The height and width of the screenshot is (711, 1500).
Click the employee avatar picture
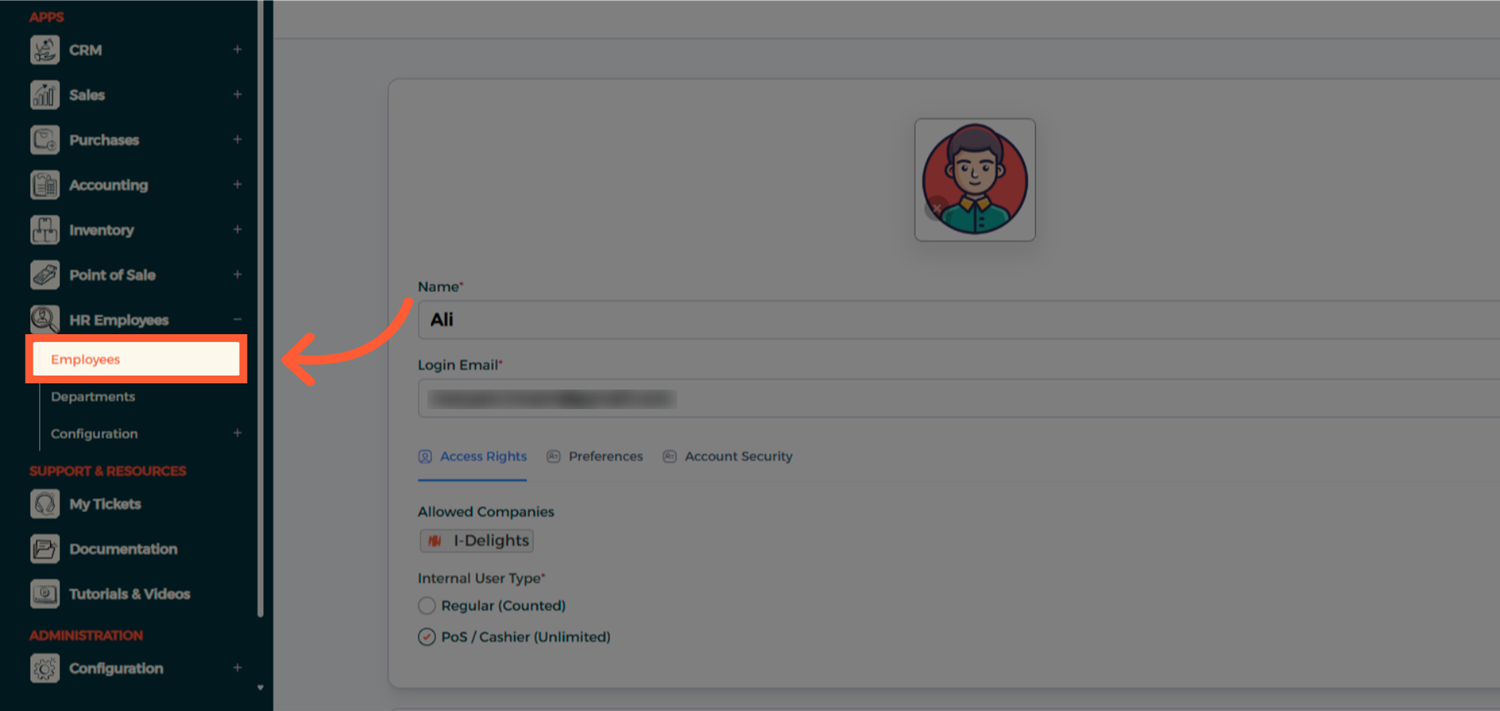pos(974,180)
